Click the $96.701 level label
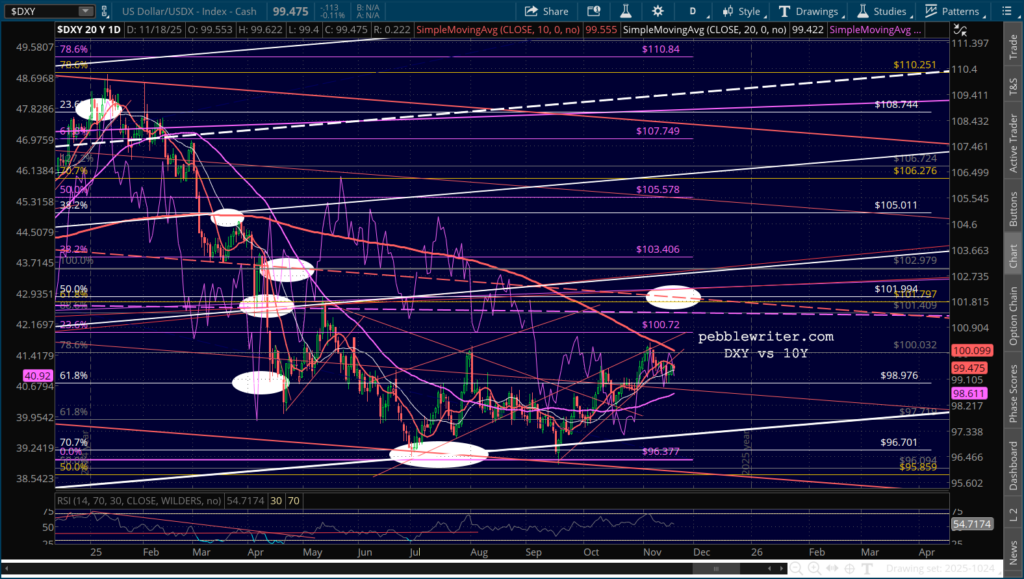1024x579 pixels. 899,443
